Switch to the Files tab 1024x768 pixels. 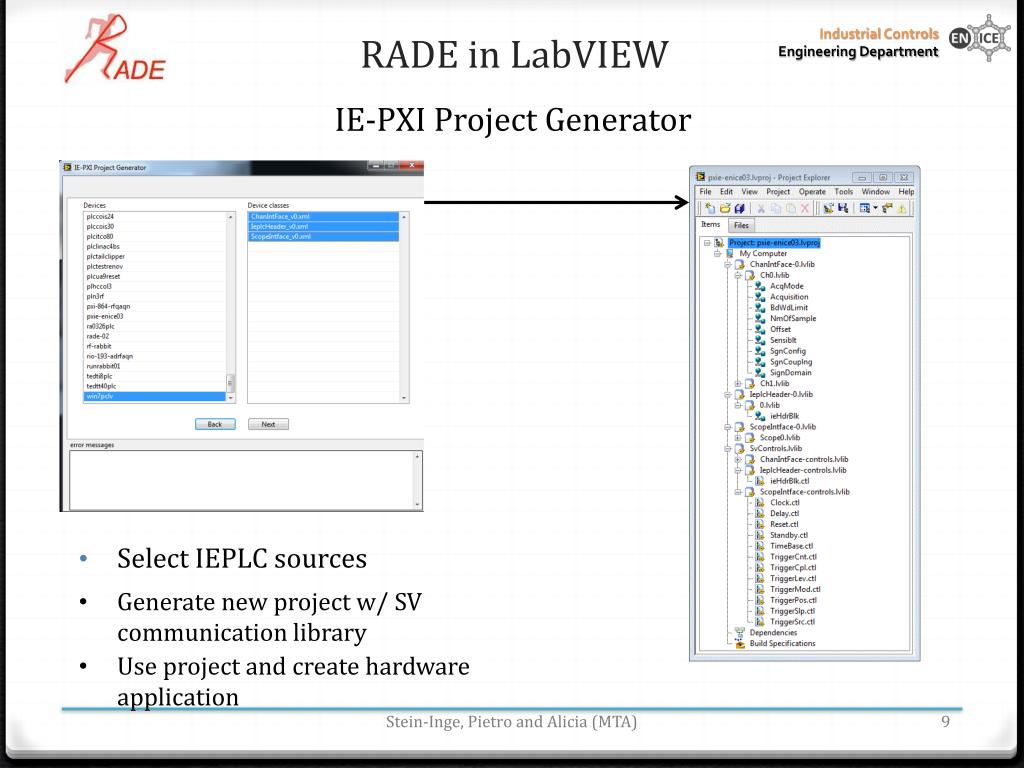tap(741, 225)
